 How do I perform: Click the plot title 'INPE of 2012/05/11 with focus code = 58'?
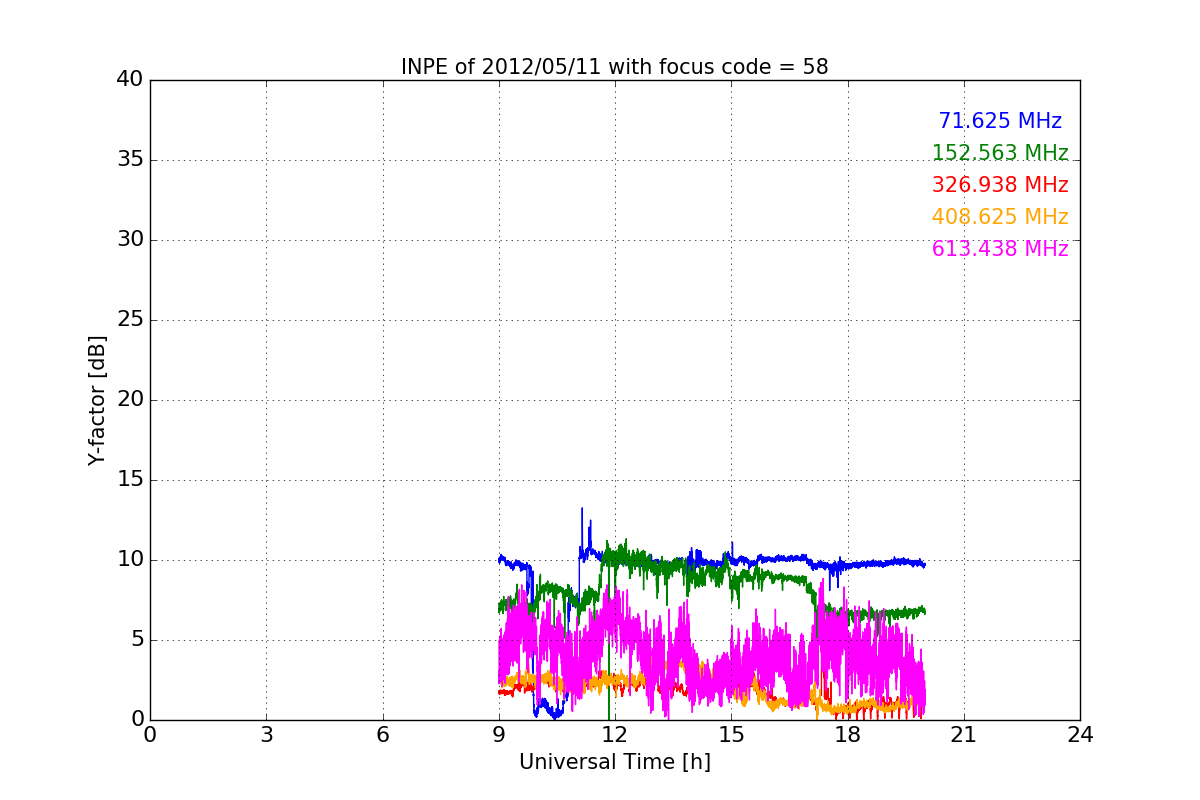[614, 67]
